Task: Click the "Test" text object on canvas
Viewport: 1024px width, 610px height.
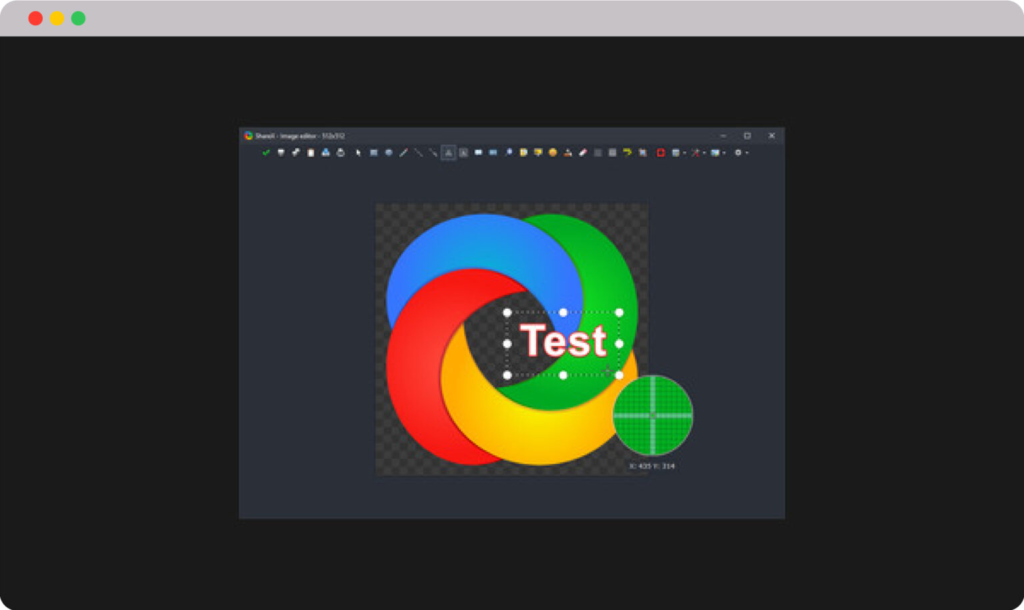Action: 563,342
